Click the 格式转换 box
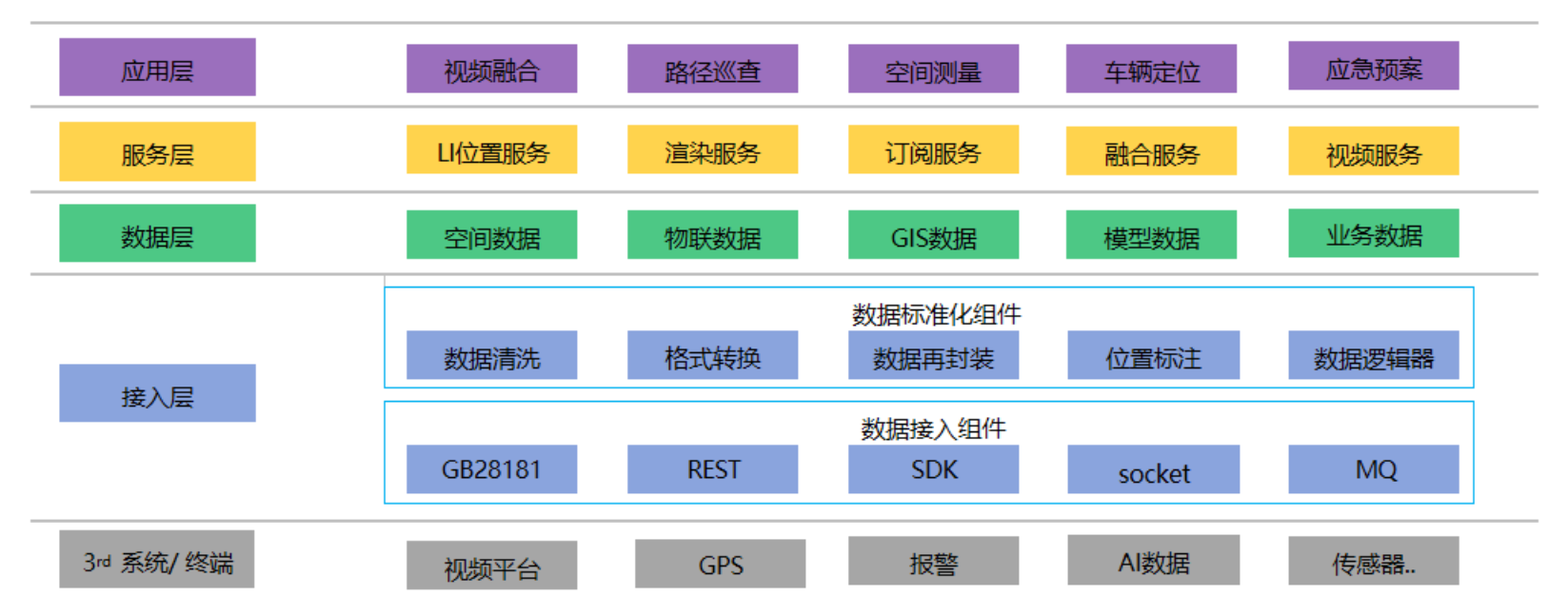This screenshot has width=1568, height=597. click(x=712, y=355)
